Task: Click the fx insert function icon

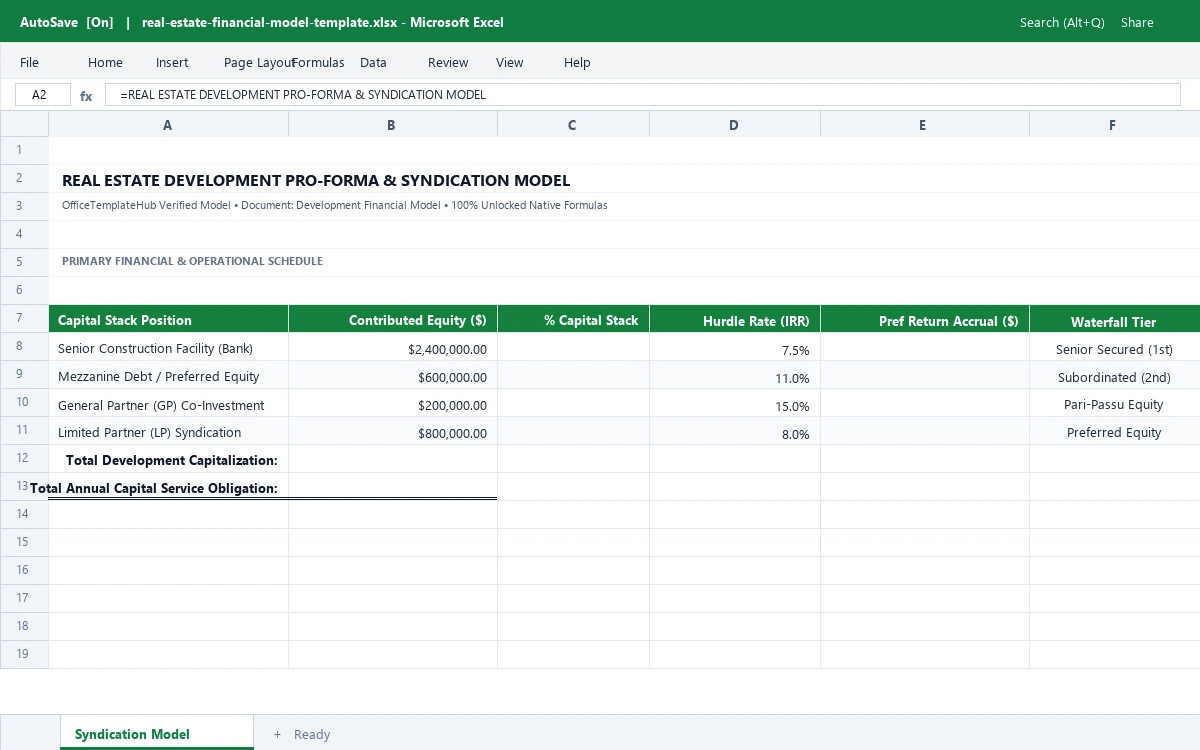Action: coord(86,96)
